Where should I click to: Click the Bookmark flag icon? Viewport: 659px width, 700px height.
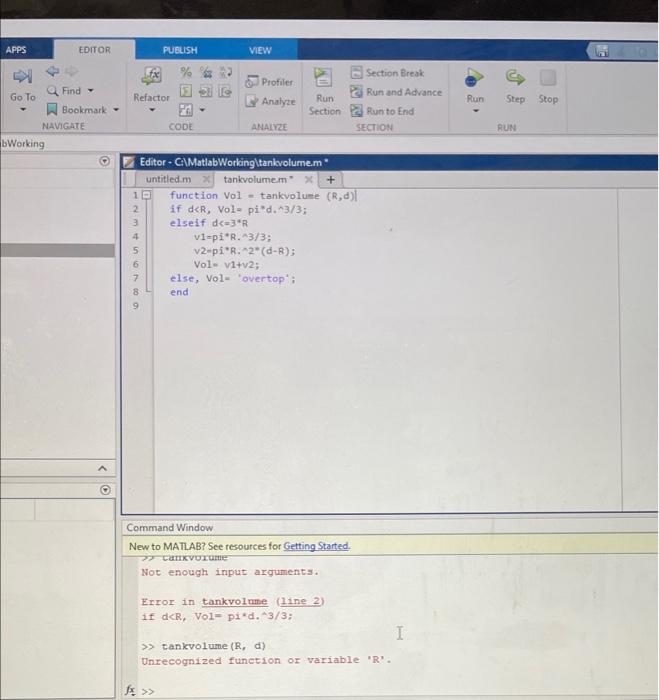(x=52, y=109)
